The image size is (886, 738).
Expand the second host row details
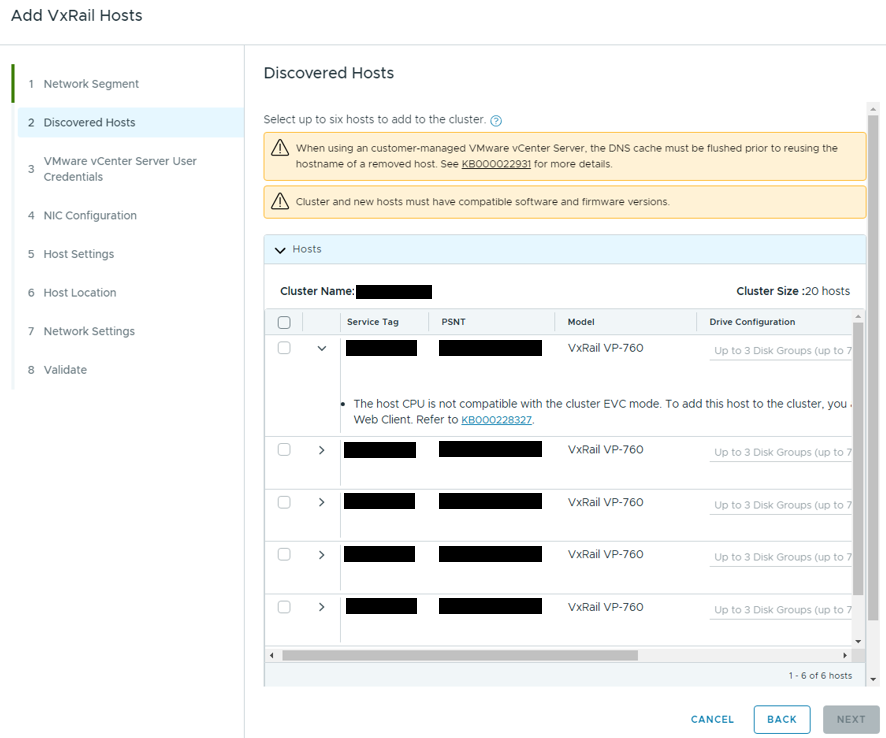(x=322, y=450)
